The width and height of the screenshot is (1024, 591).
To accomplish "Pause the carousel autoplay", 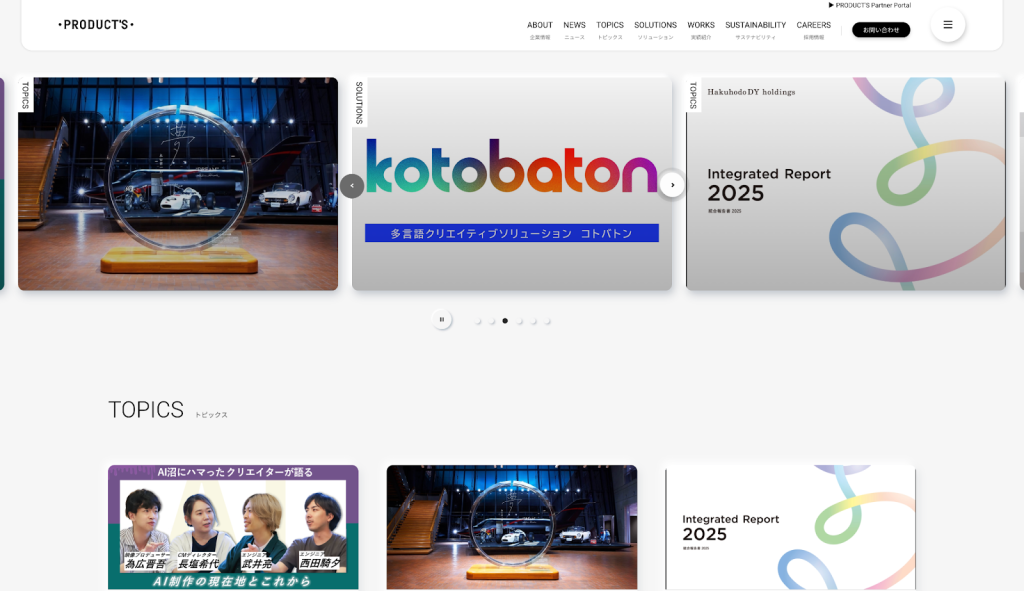I will click(441, 320).
